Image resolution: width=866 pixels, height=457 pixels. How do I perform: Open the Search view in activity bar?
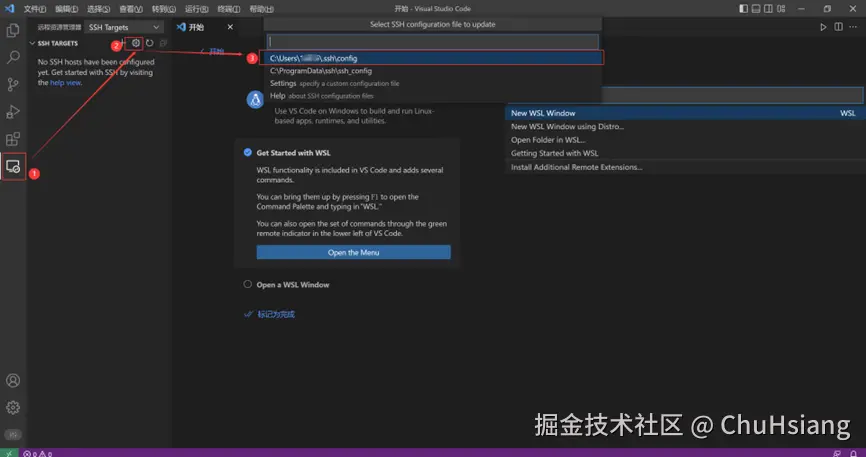coord(13,57)
